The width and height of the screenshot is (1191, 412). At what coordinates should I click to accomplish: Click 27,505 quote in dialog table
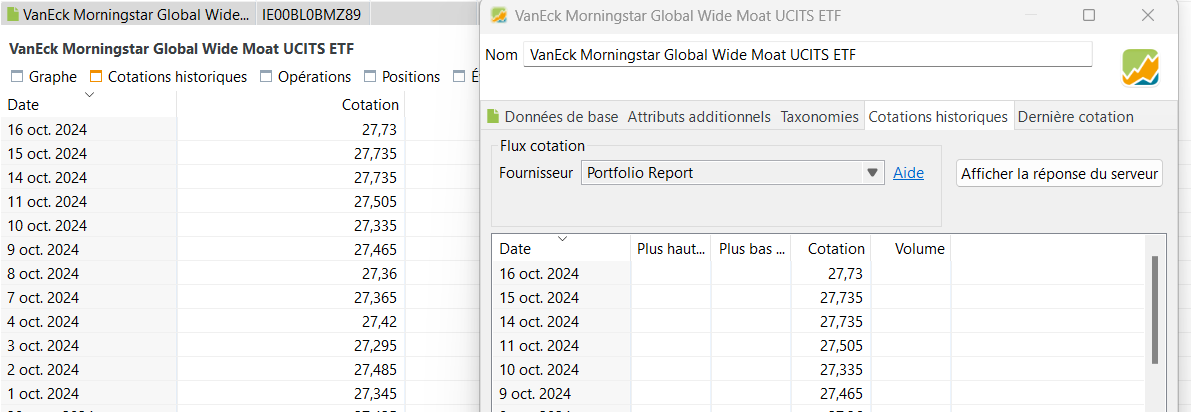click(842, 346)
